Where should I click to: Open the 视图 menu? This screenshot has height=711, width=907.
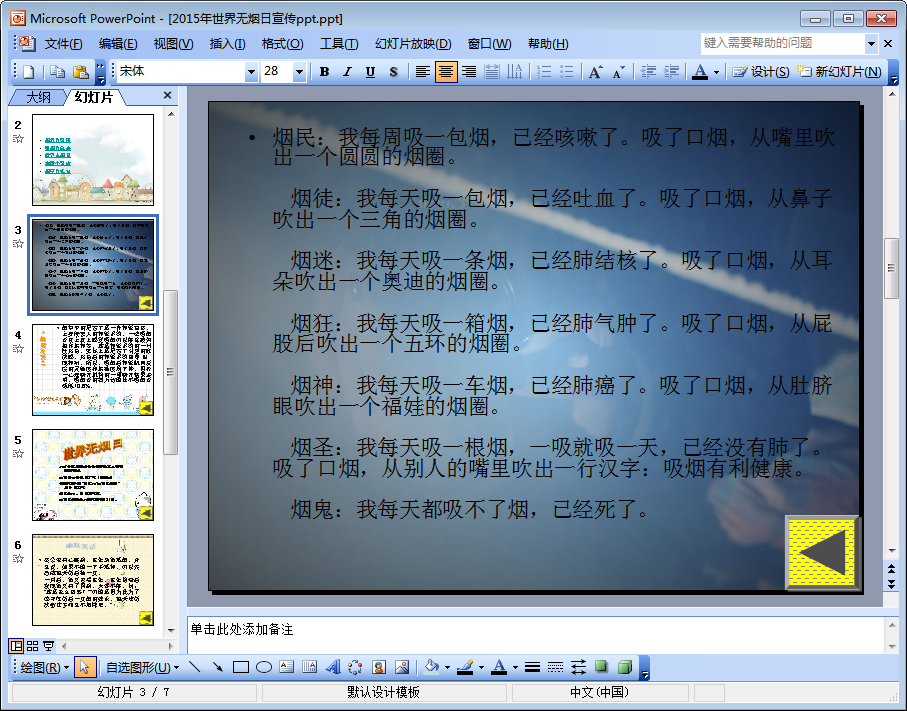tap(173, 44)
